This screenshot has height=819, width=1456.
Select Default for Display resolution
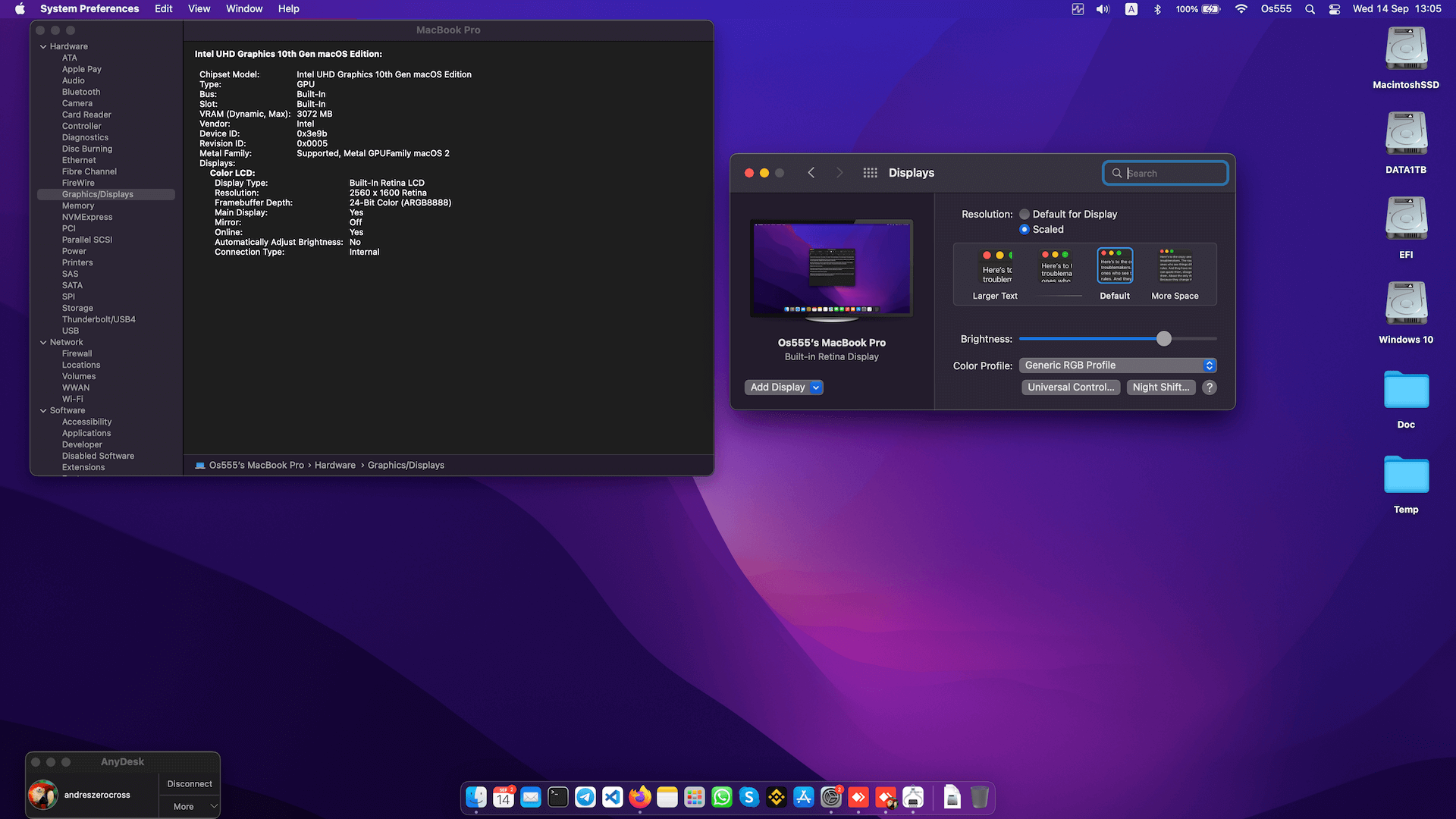coord(1025,215)
